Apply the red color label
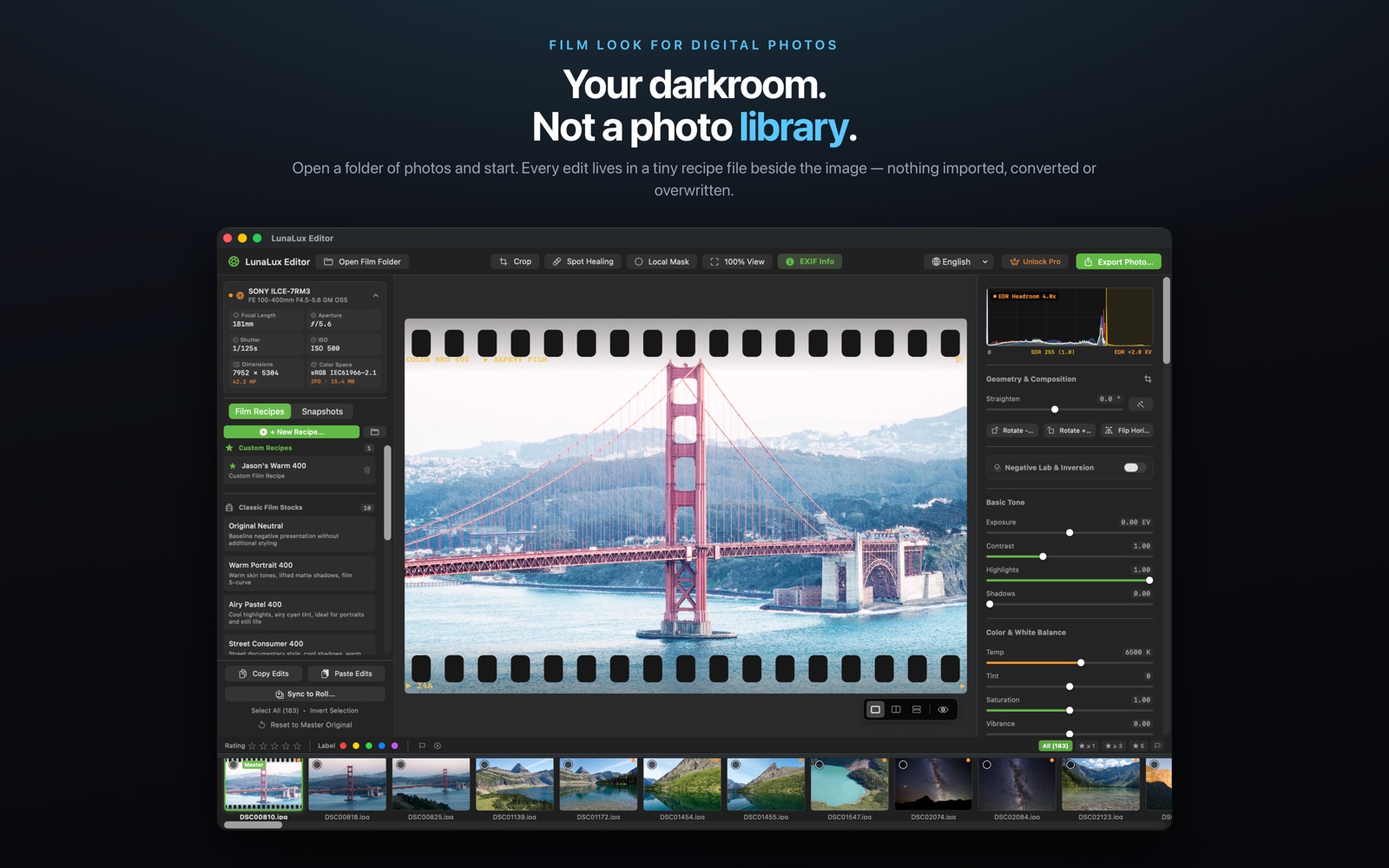The image size is (1389, 868). click(x=343, y=746)
